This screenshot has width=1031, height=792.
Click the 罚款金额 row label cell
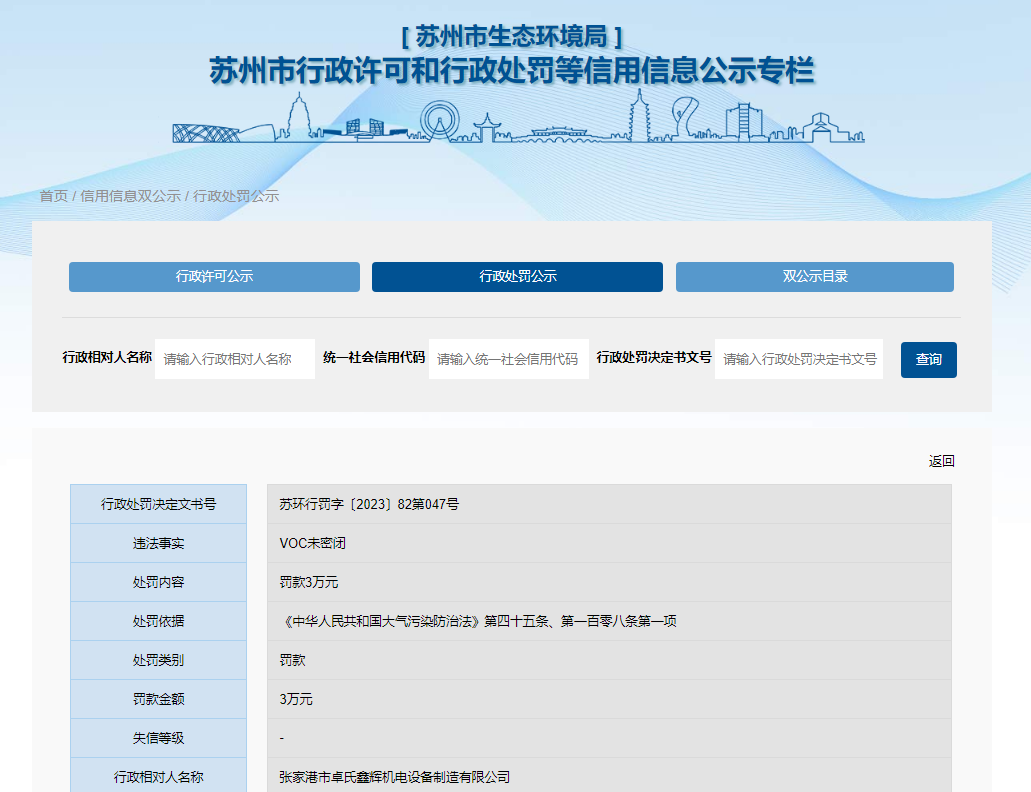click(158, 699)
